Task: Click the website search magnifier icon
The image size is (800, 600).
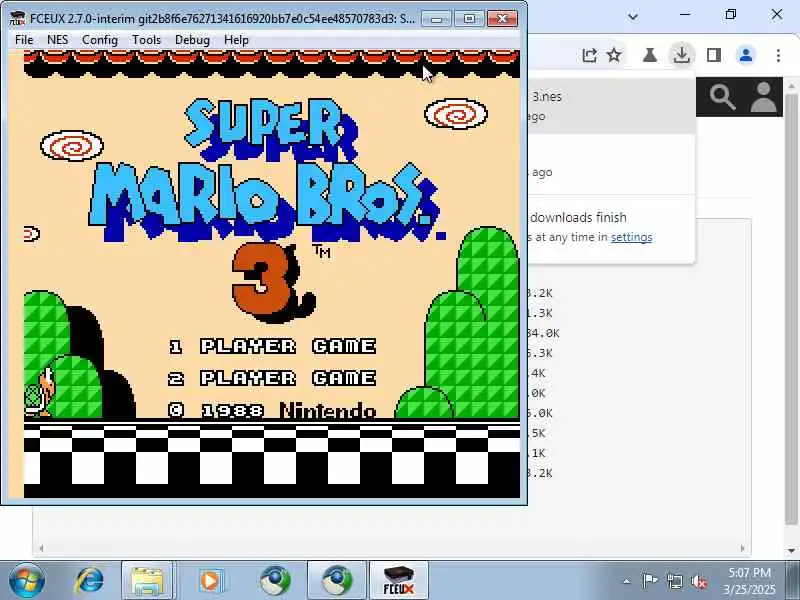Action: tap(722, 97)
